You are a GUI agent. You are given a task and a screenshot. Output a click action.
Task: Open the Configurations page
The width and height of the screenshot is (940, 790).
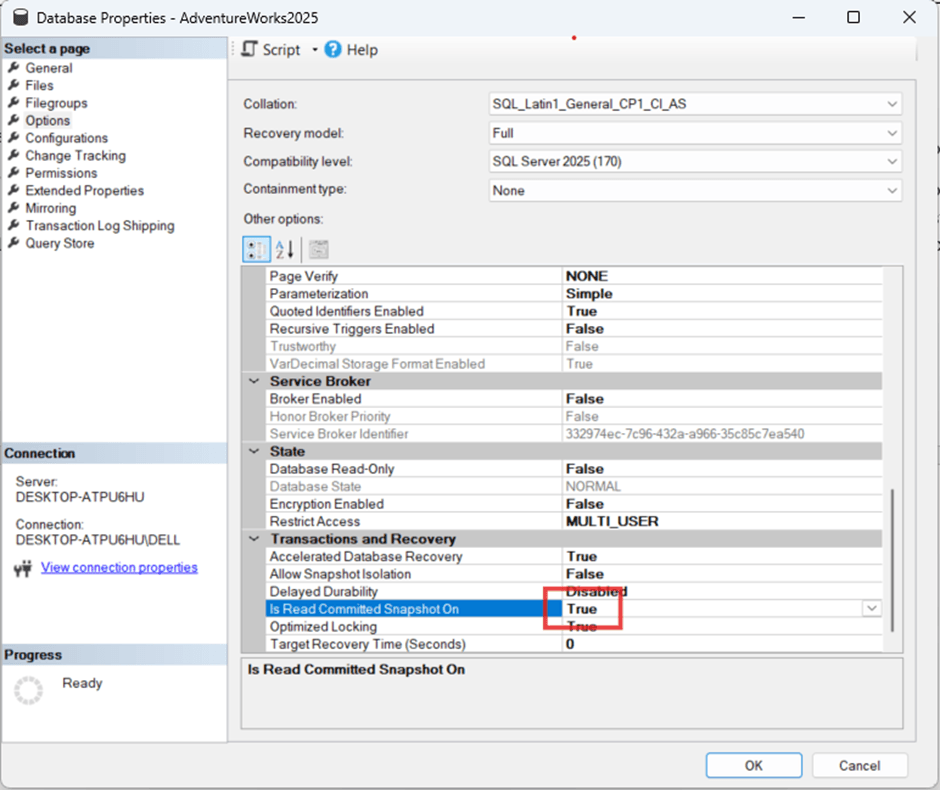pos(67,138)
